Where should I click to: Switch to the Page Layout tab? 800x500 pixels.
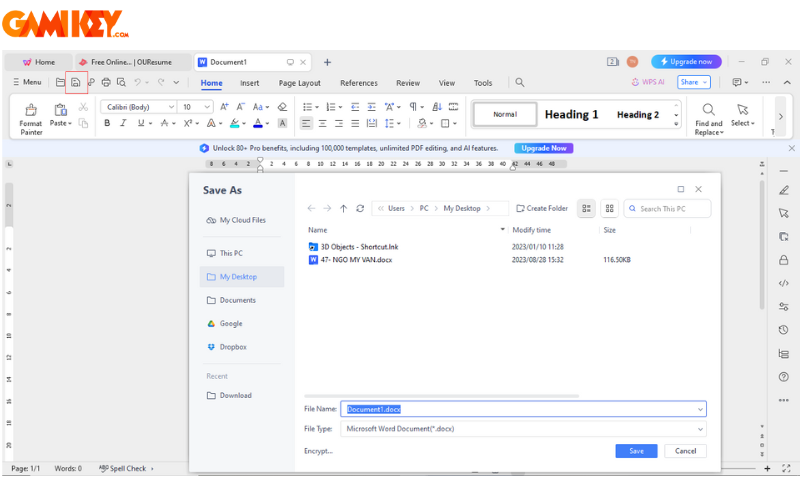299,83
